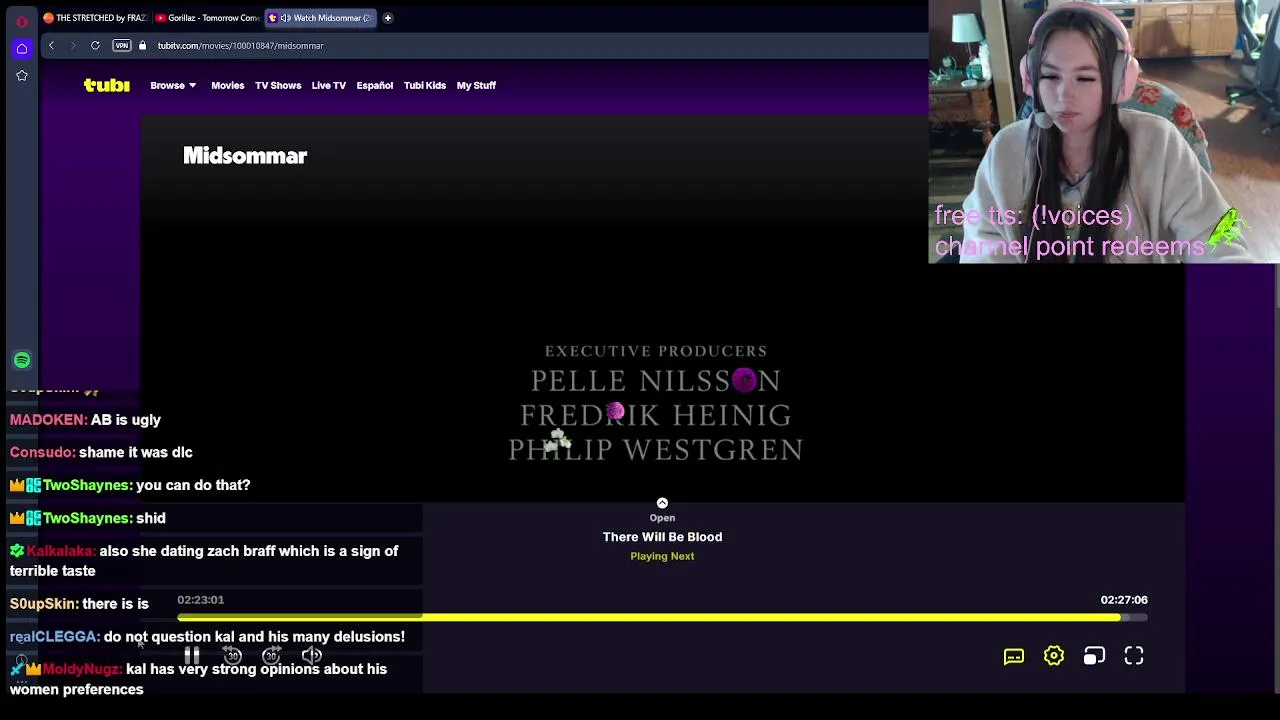Switch to Español section

(x=375, y=85)
